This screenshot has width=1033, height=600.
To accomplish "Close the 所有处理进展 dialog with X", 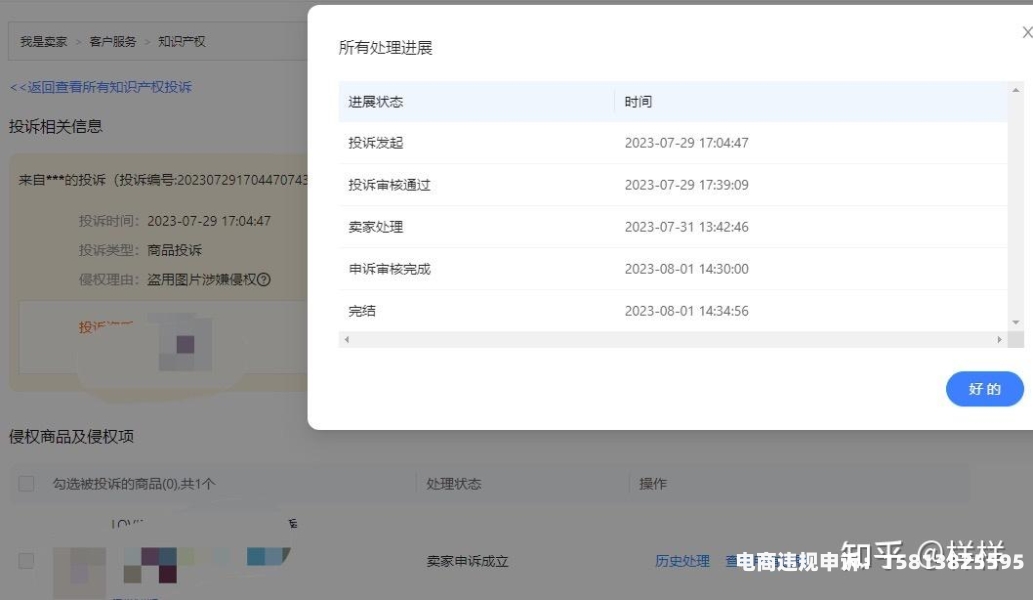I will click(1026, 33).
